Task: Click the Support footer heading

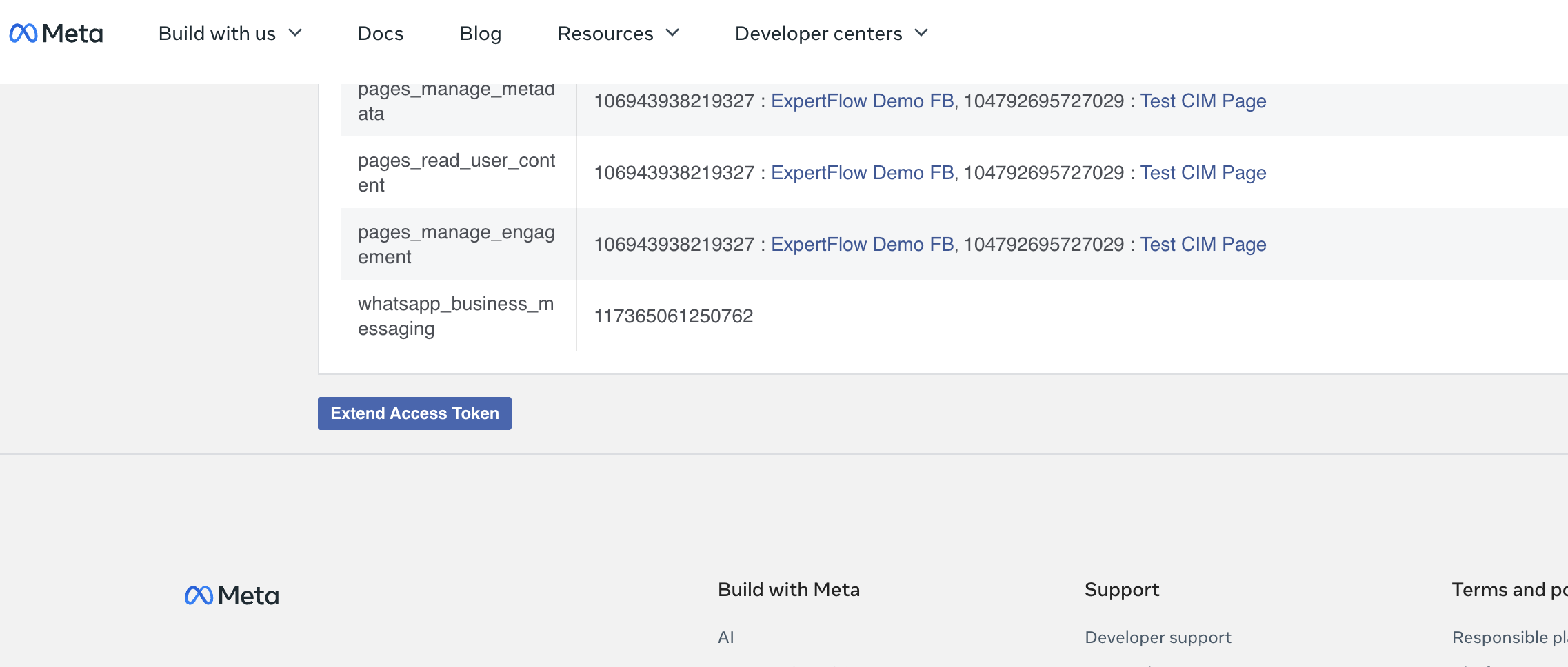Action: 1121,590
